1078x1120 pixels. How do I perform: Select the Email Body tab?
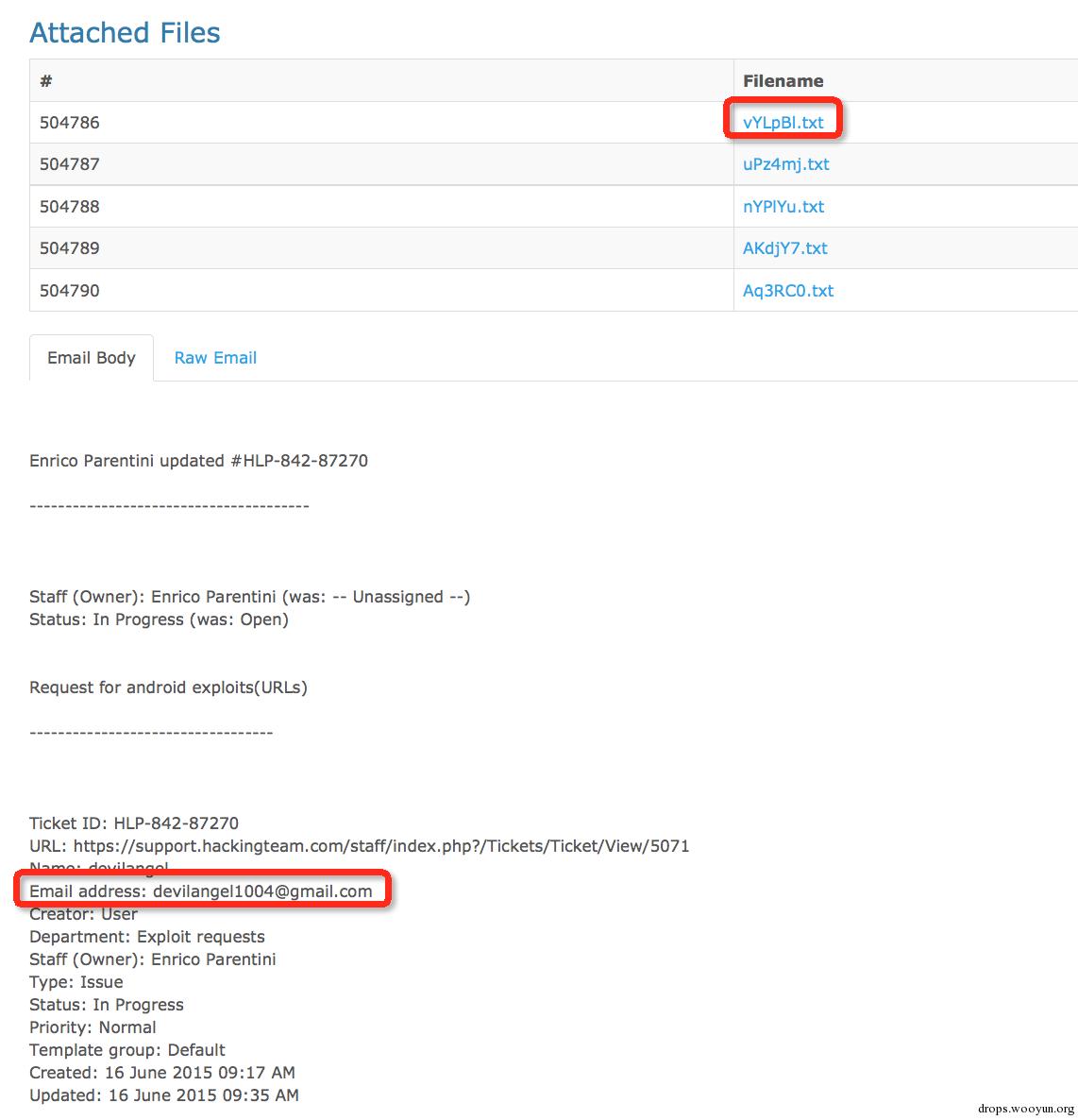click(x=92, y=358)
